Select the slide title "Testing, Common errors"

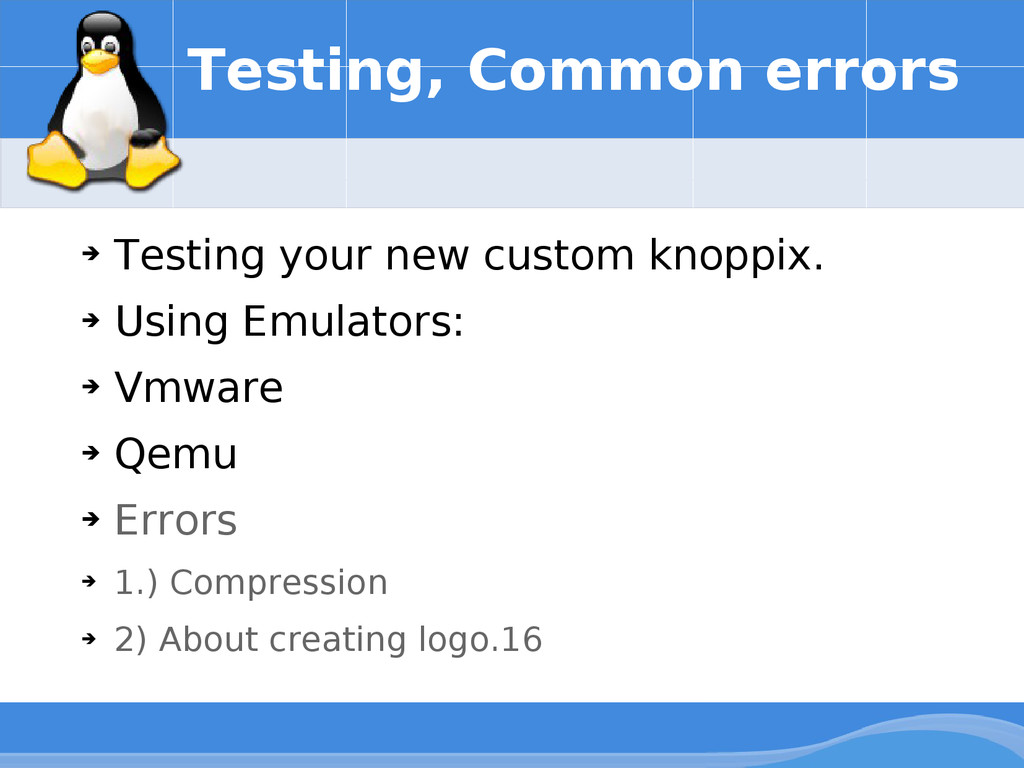click(573, 71)
